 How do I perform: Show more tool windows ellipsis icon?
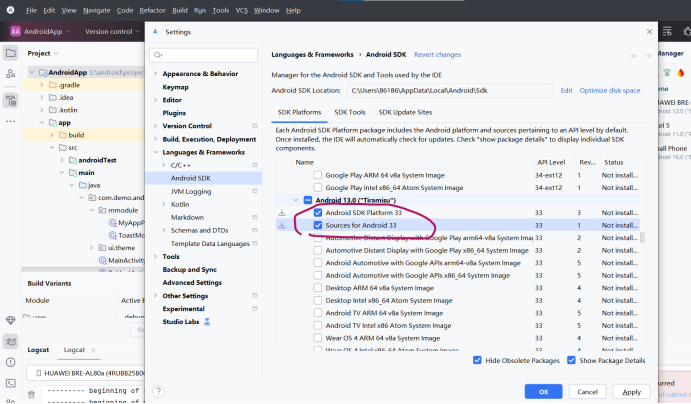pyautogui.click(x=11, y=121)
